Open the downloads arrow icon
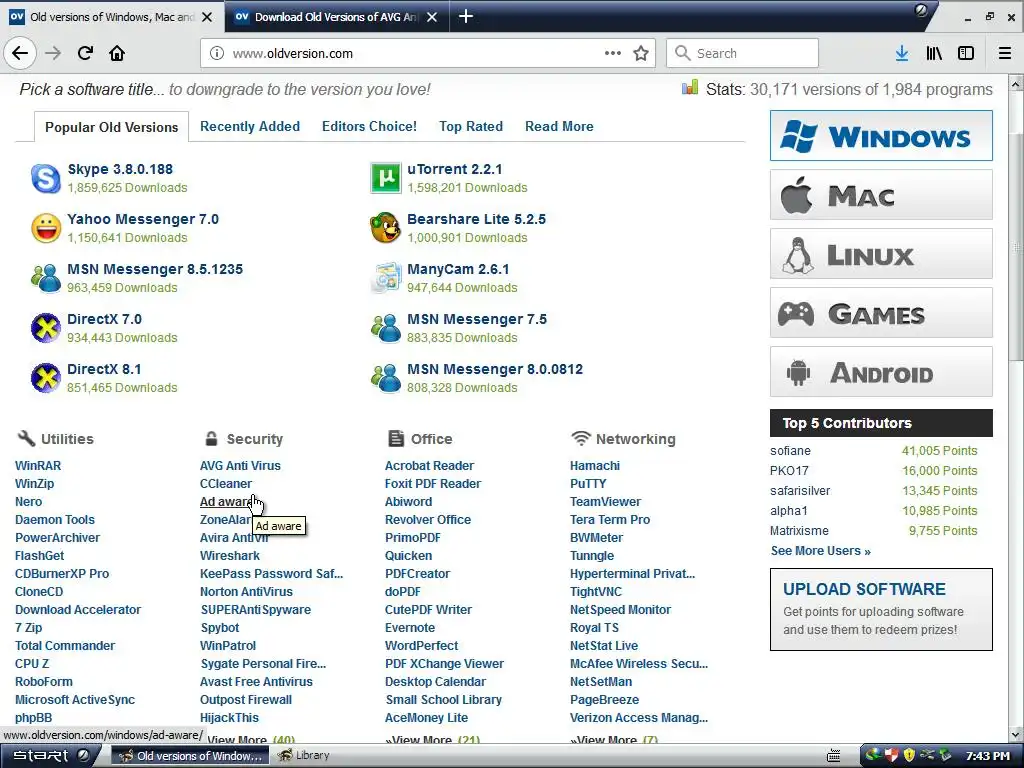 click(x=902, y=53)
